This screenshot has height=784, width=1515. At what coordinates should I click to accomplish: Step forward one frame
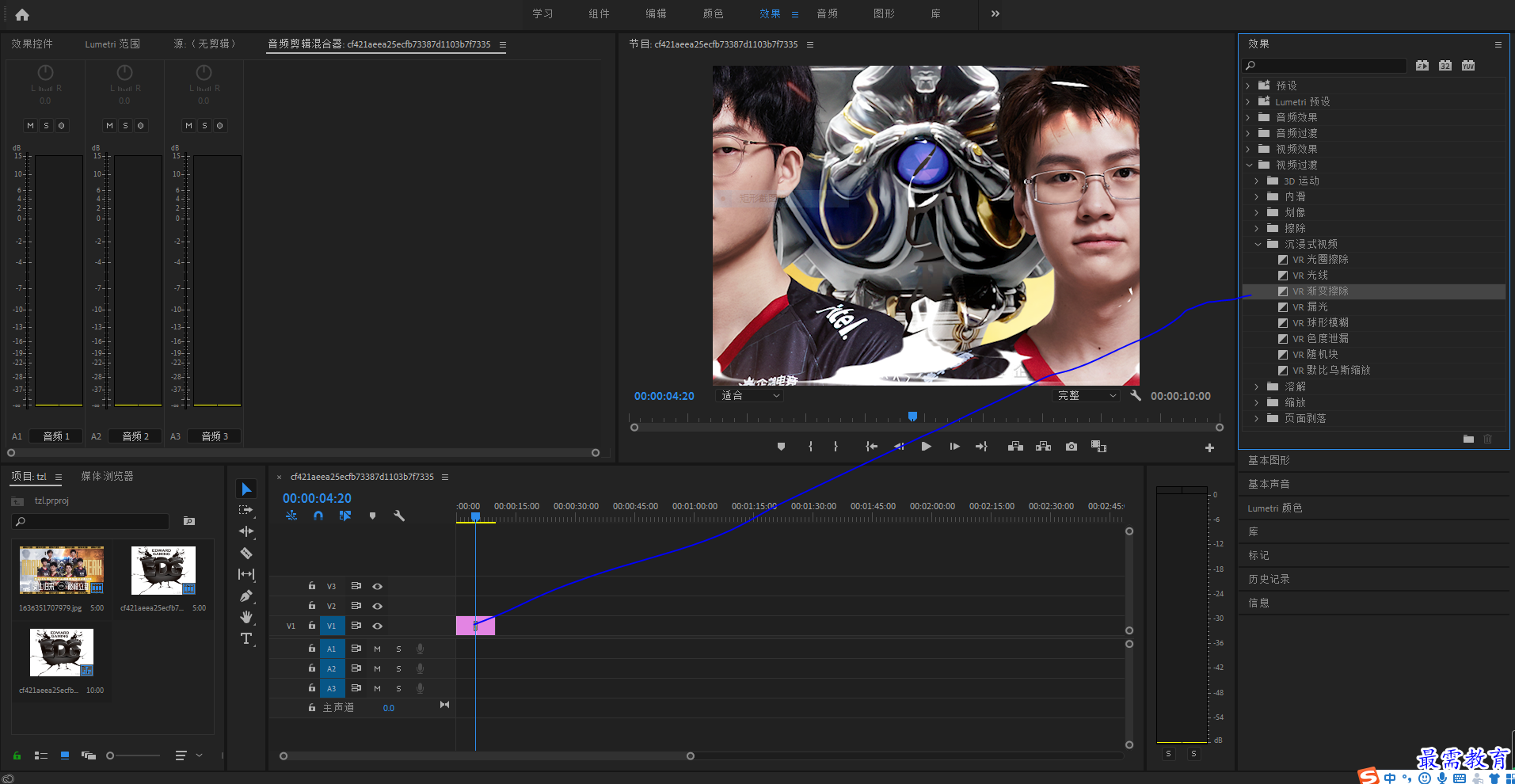coord(954,447)
